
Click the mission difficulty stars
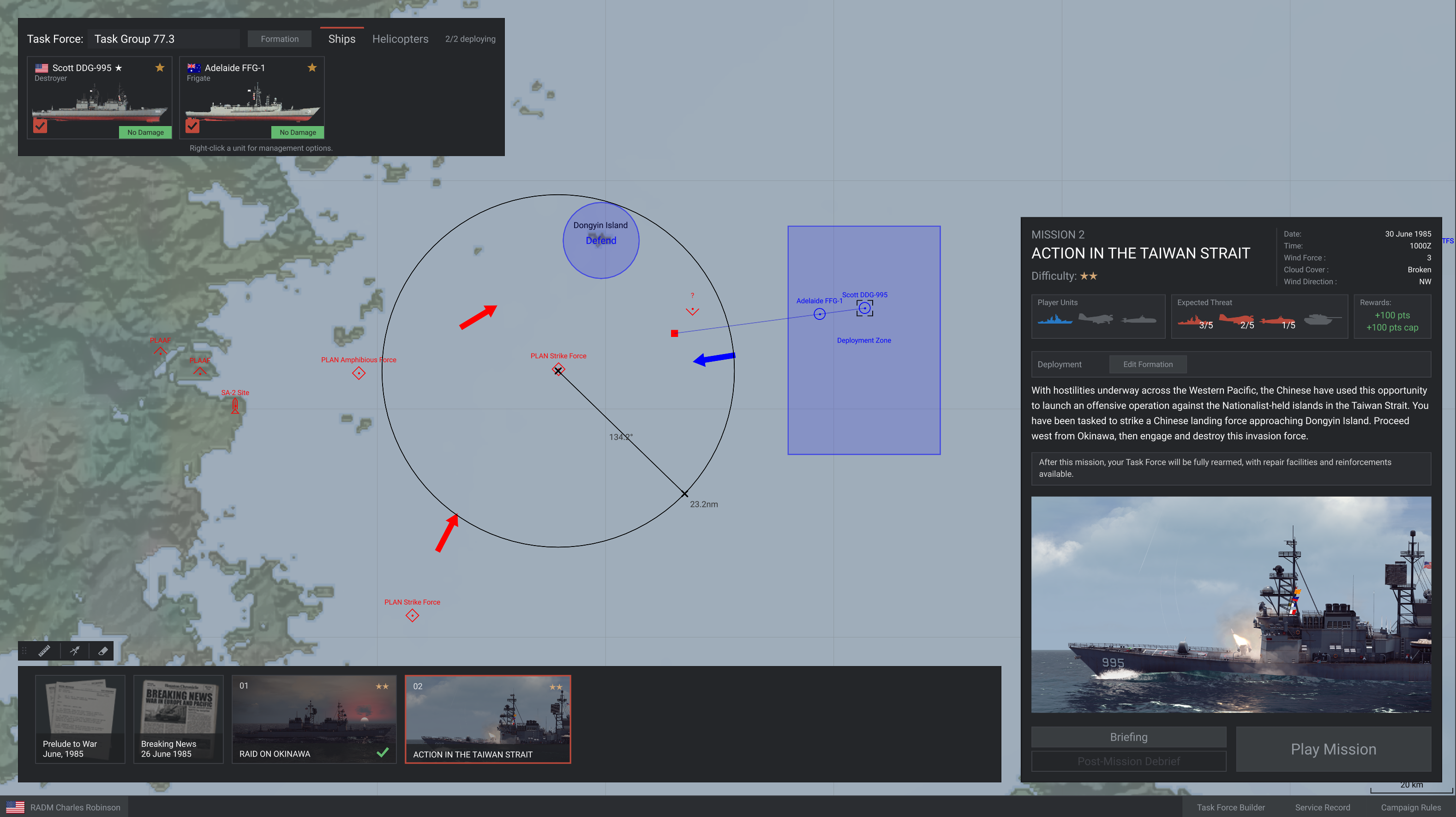(1089, 276)
